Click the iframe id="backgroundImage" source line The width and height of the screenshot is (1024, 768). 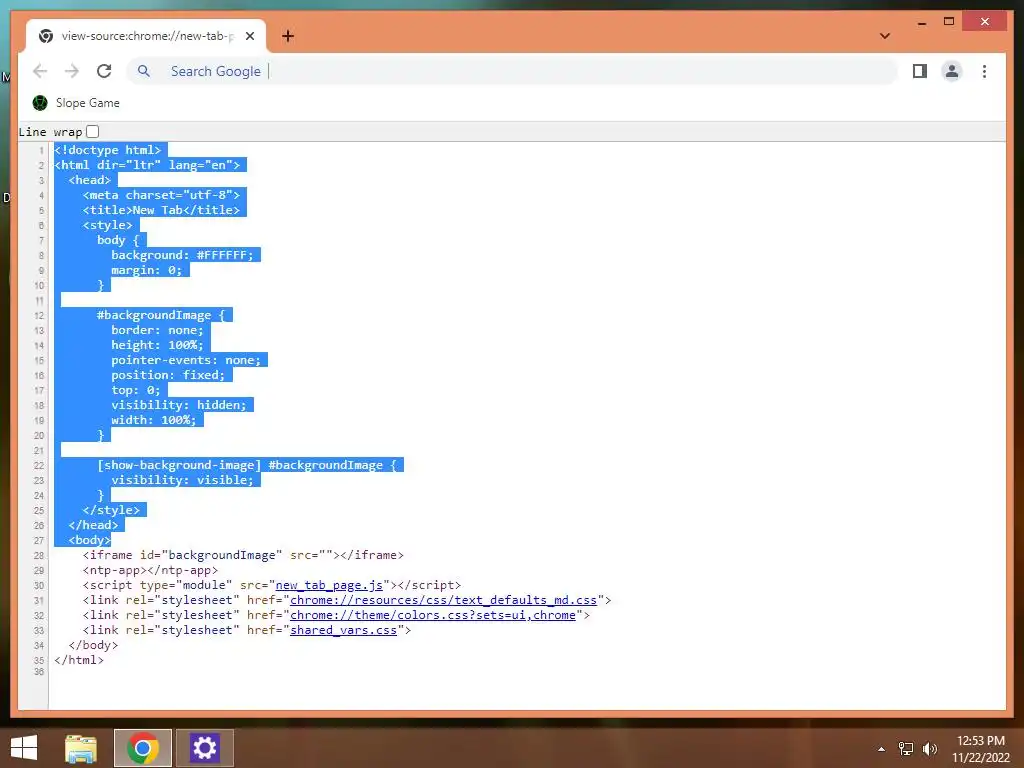tap(243, 555)
